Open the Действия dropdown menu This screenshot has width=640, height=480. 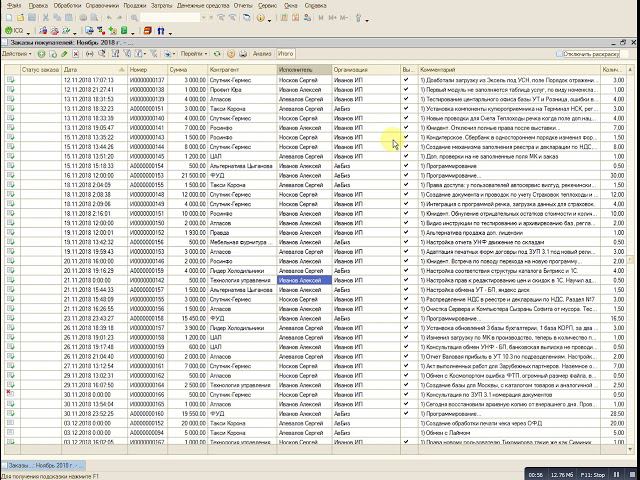point(16,54)
